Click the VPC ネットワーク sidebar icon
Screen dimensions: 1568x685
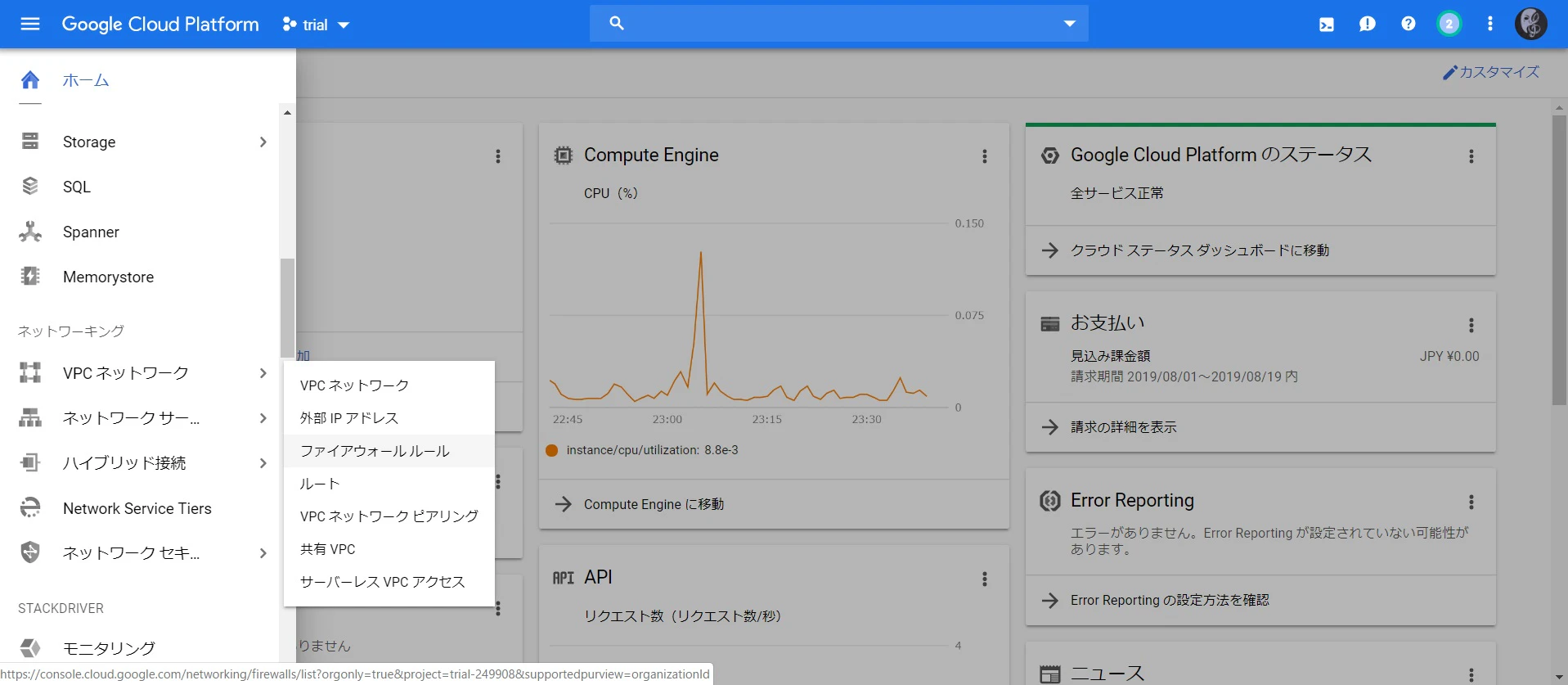30,372
